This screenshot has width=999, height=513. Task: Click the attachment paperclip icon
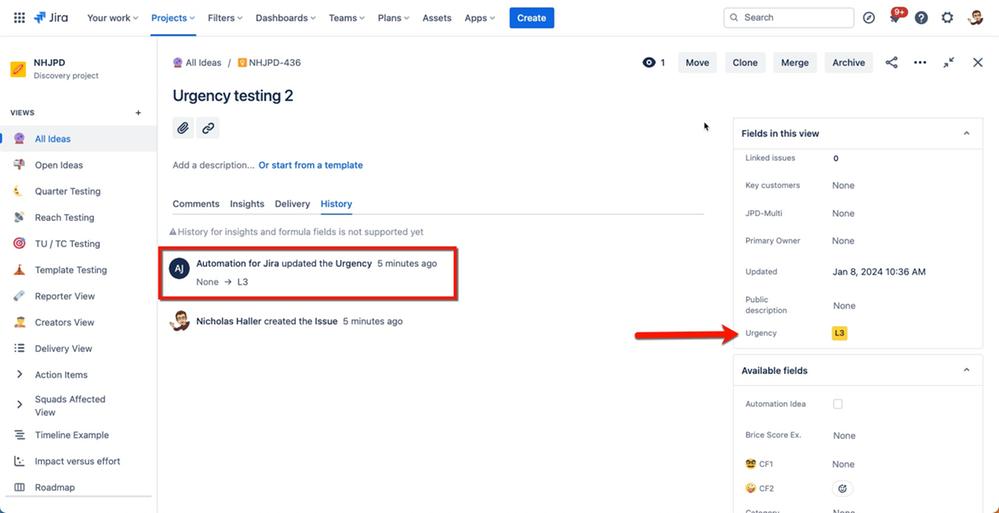point(183,128)
